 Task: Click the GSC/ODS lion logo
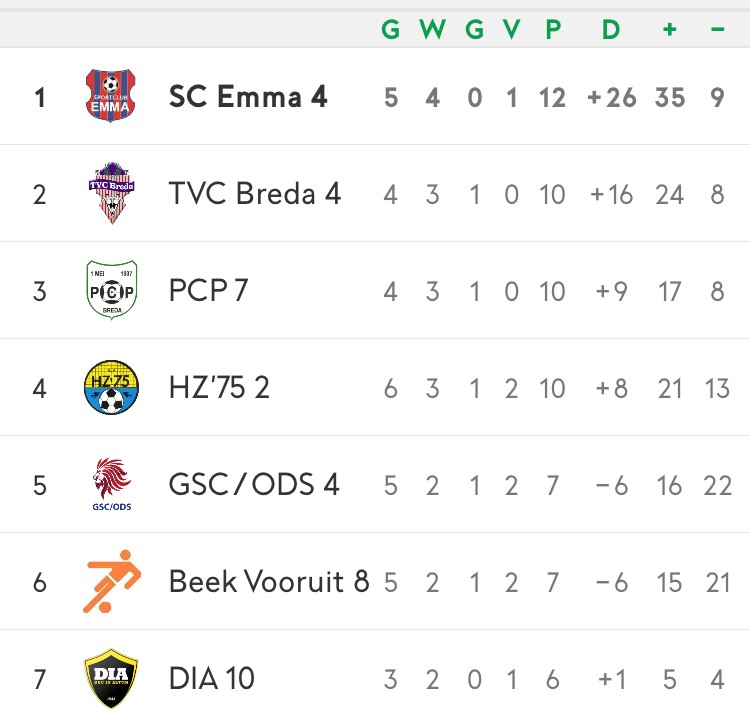click(112, 484)
